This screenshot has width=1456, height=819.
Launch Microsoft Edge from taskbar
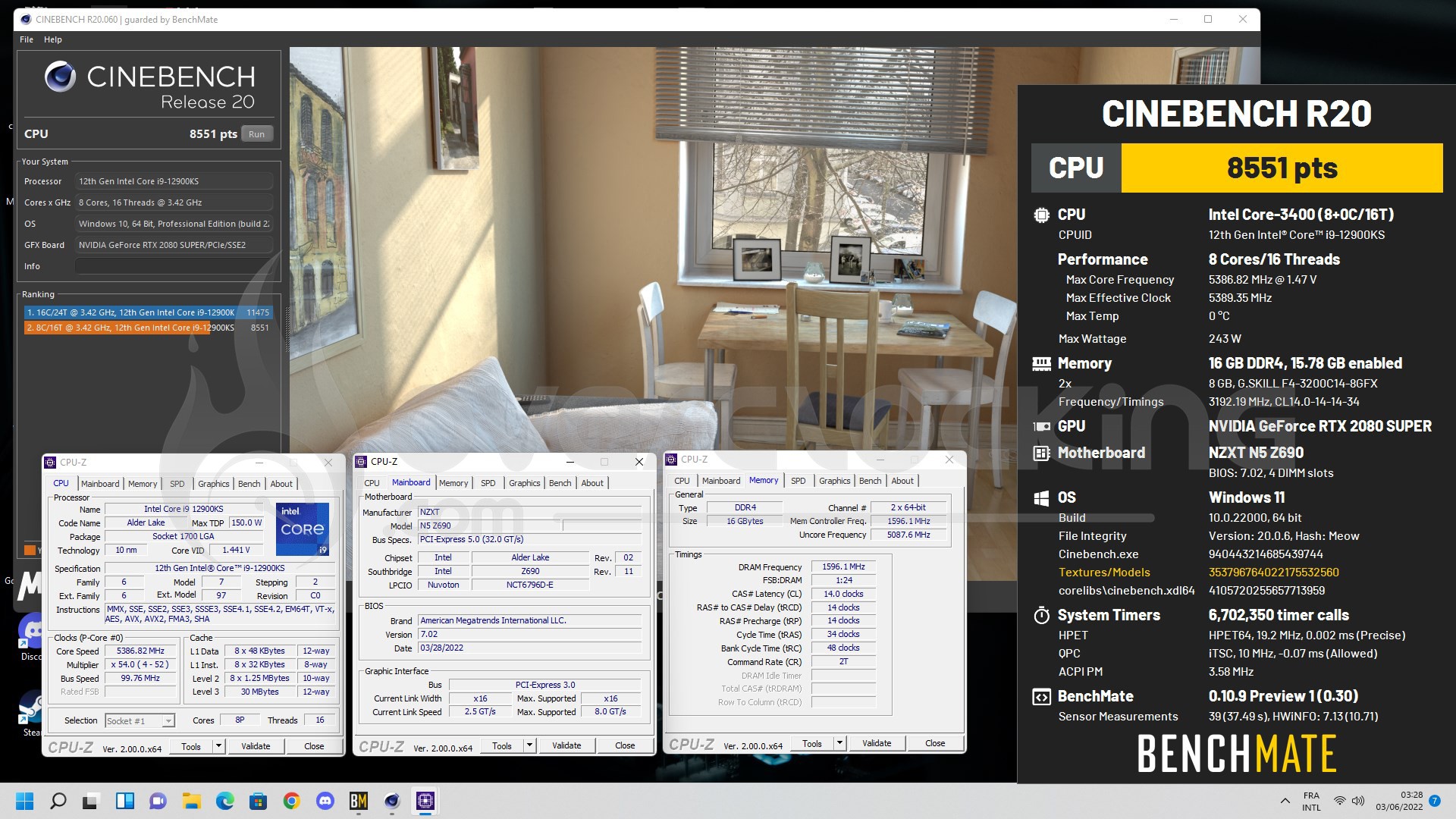[224, 801]
